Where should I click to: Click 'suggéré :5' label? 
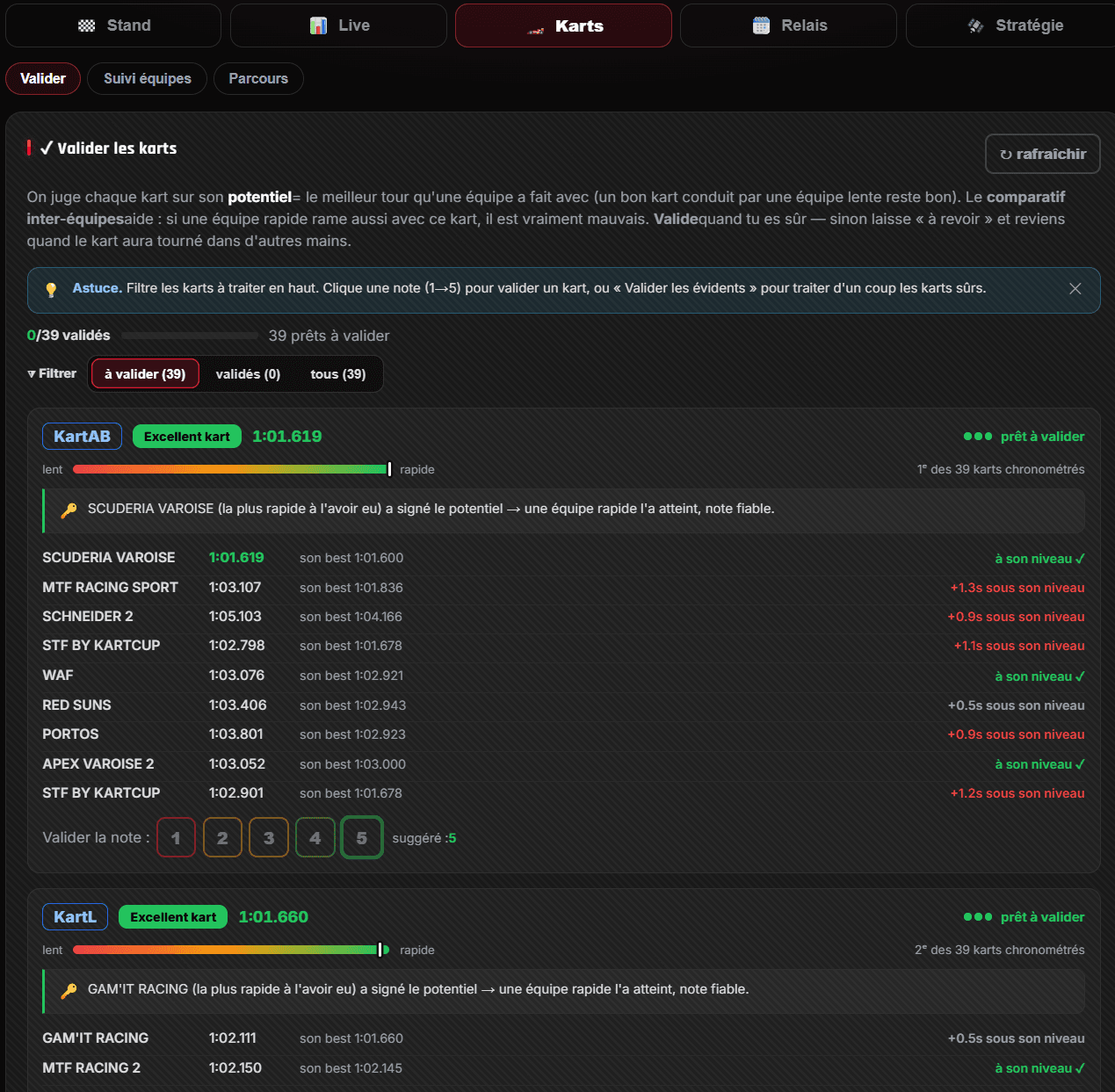coord(424,838)
